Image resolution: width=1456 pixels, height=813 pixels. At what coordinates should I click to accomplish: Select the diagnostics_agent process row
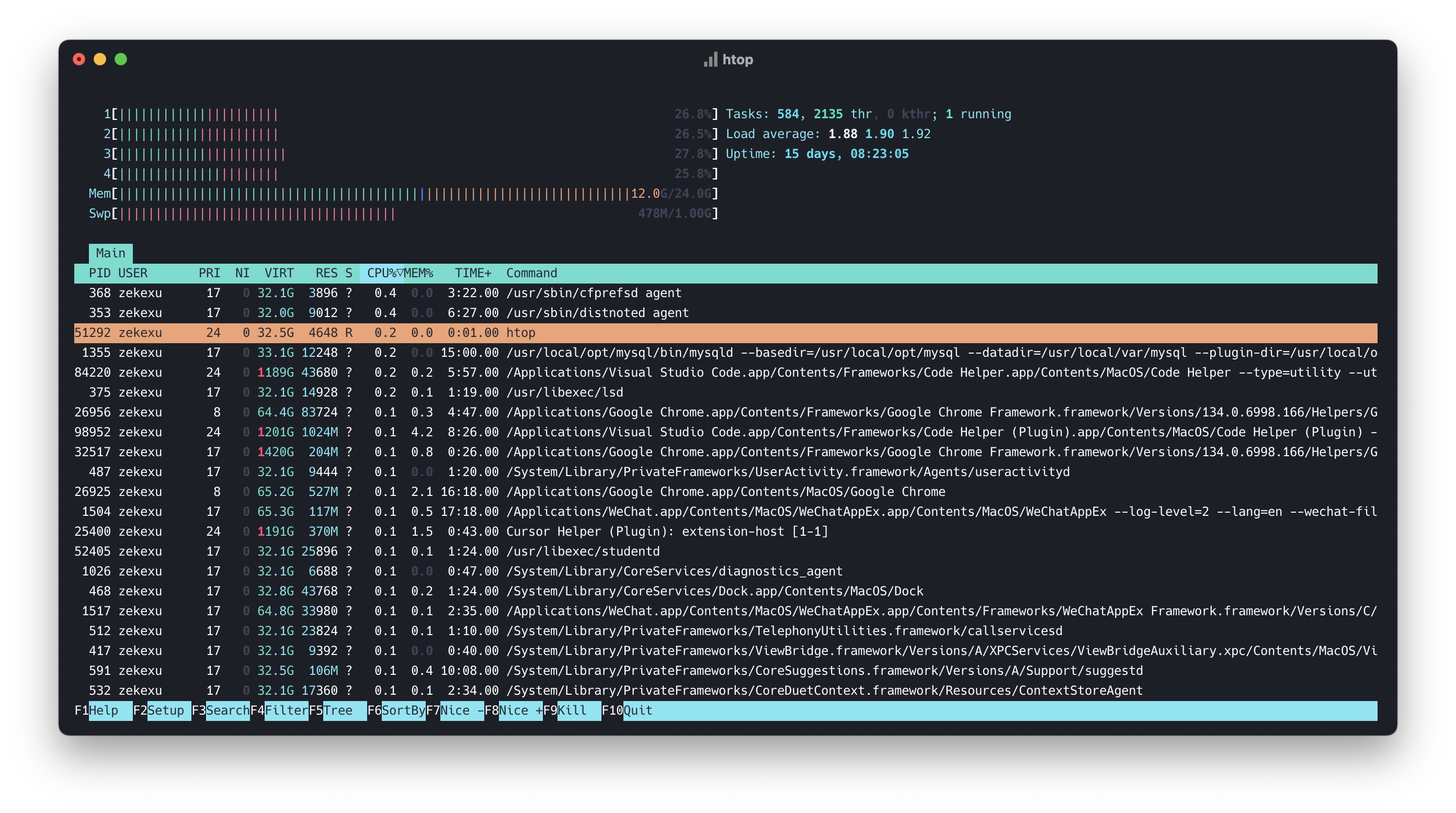pos(726,571)
